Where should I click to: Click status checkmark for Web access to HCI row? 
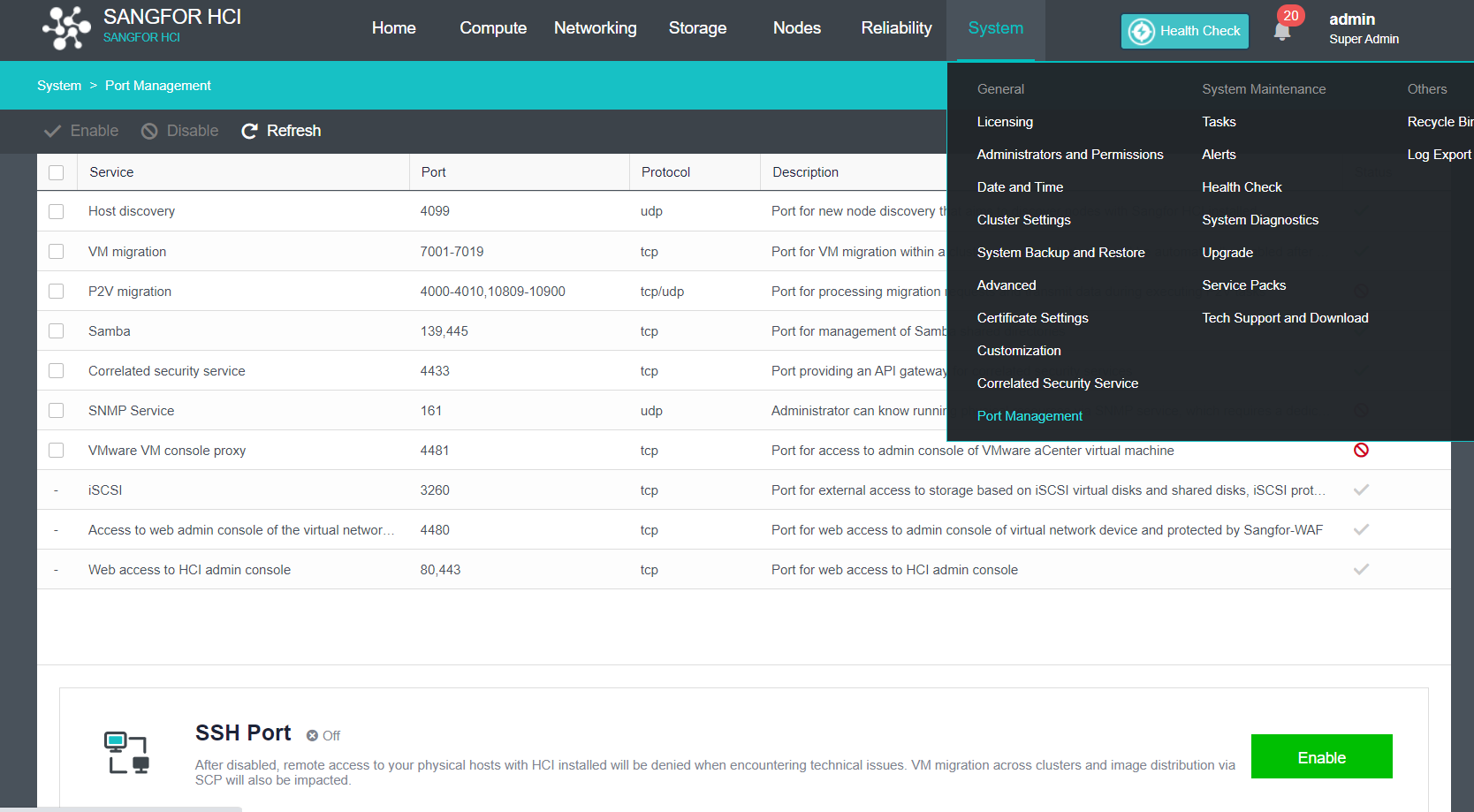point(1361,569)
